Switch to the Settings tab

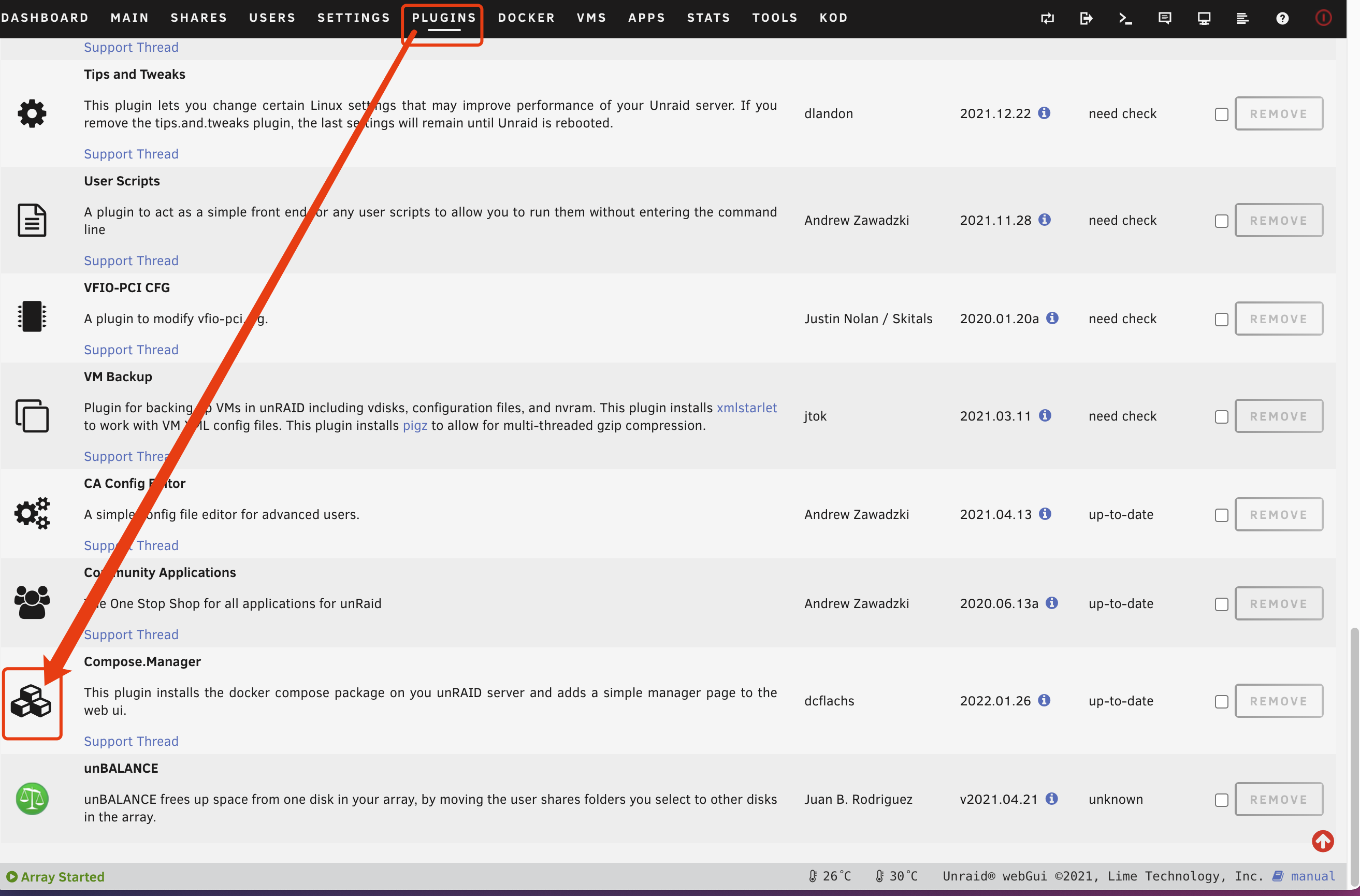(x=353, y=18)
